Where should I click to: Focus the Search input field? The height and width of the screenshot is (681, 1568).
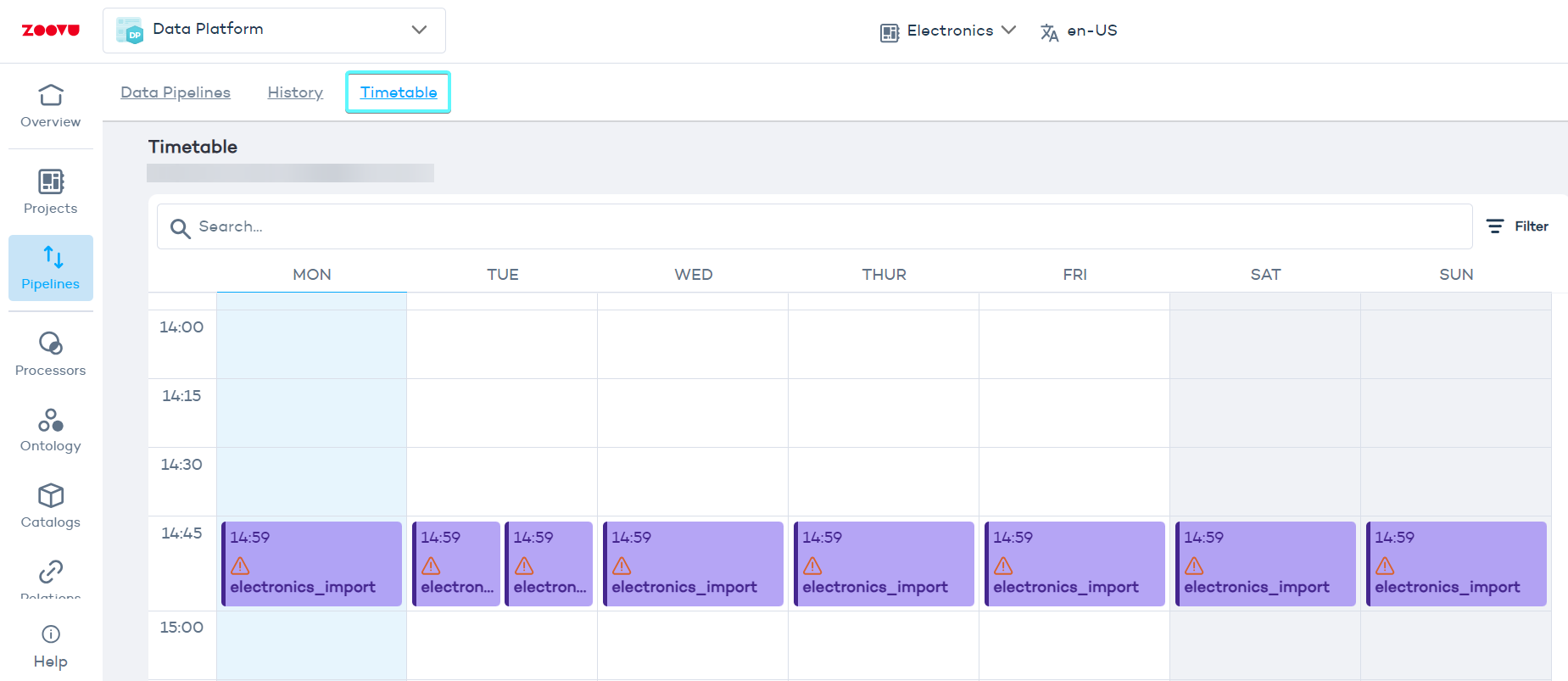[x=814, y=226]
